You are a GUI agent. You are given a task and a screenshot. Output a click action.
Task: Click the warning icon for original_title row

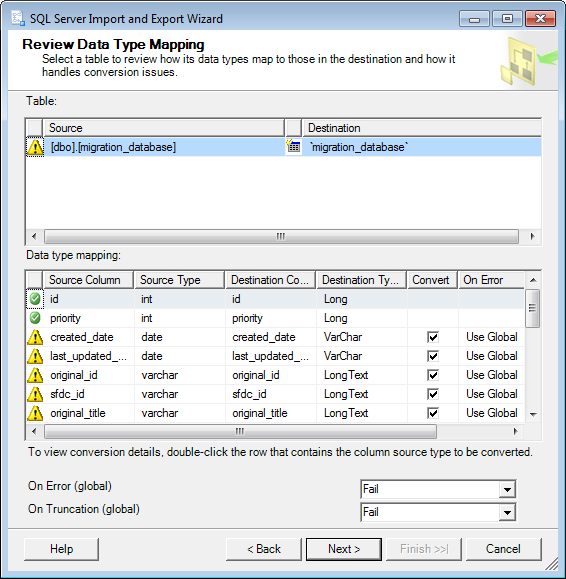click(x=35, y=413)
